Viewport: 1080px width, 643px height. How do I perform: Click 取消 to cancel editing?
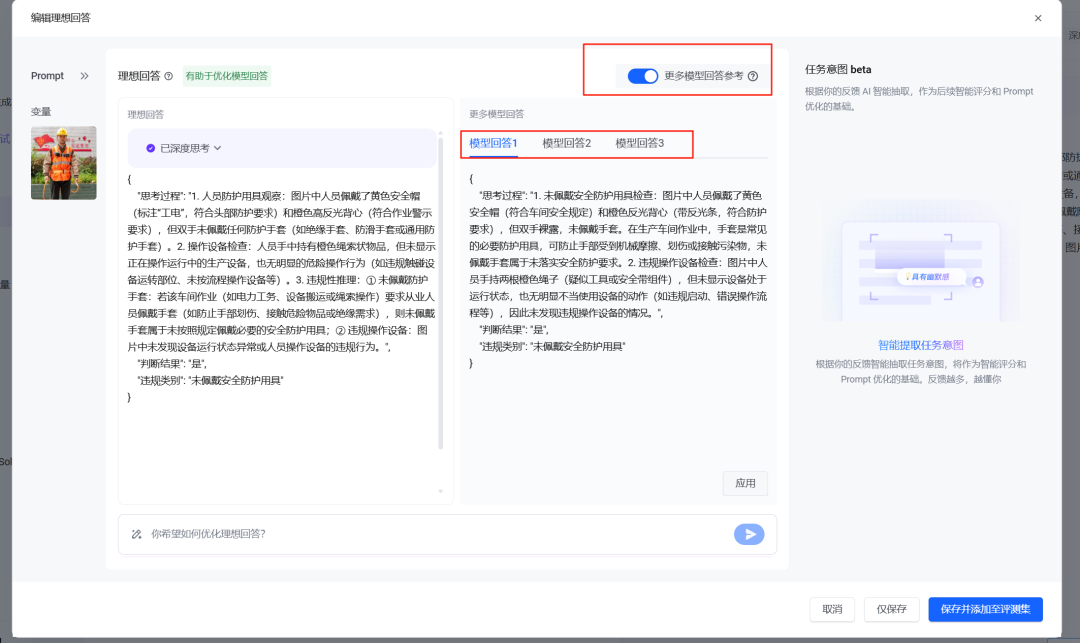click(x=832, y=609)
